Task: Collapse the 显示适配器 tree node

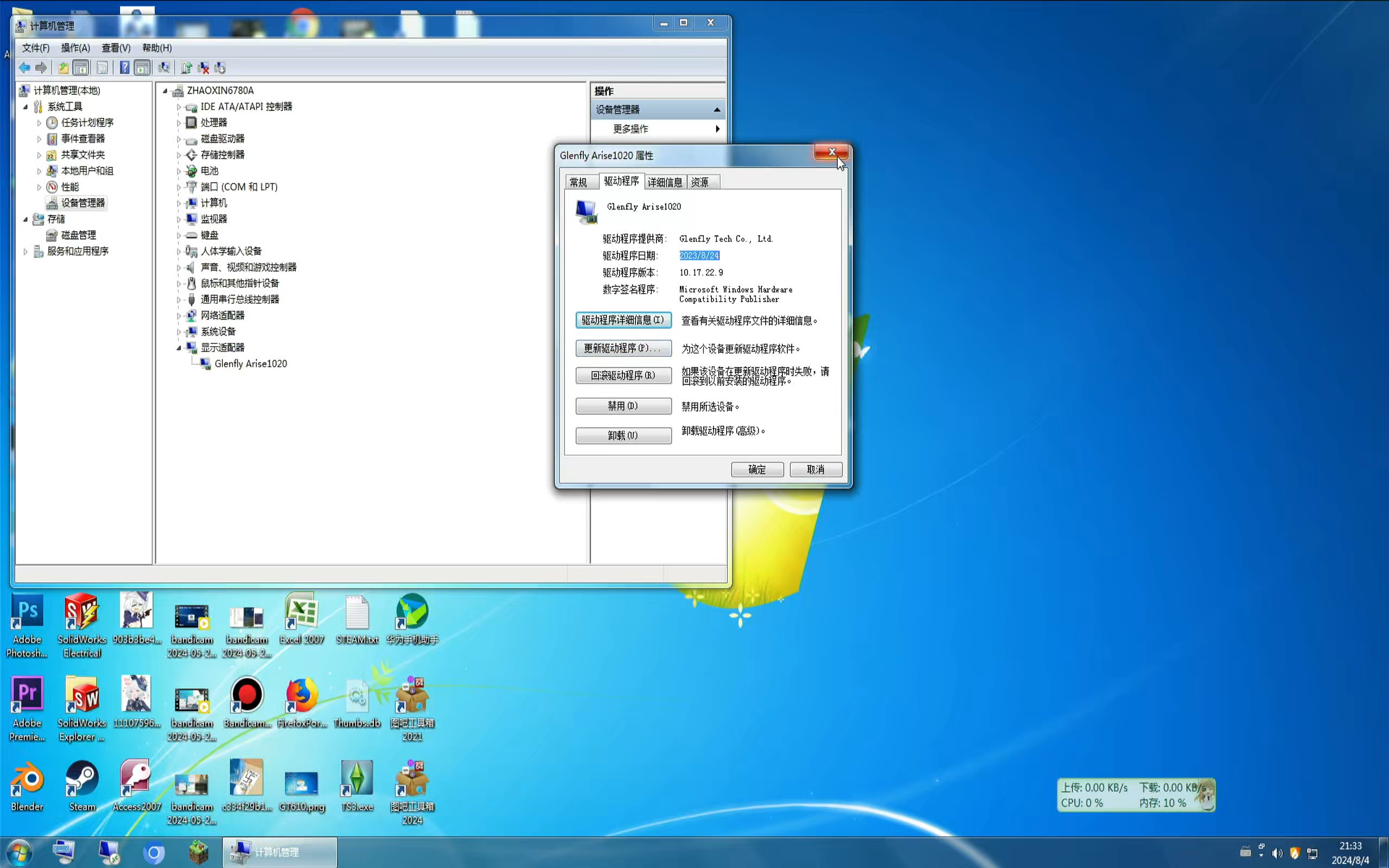Action: [179, 348]
